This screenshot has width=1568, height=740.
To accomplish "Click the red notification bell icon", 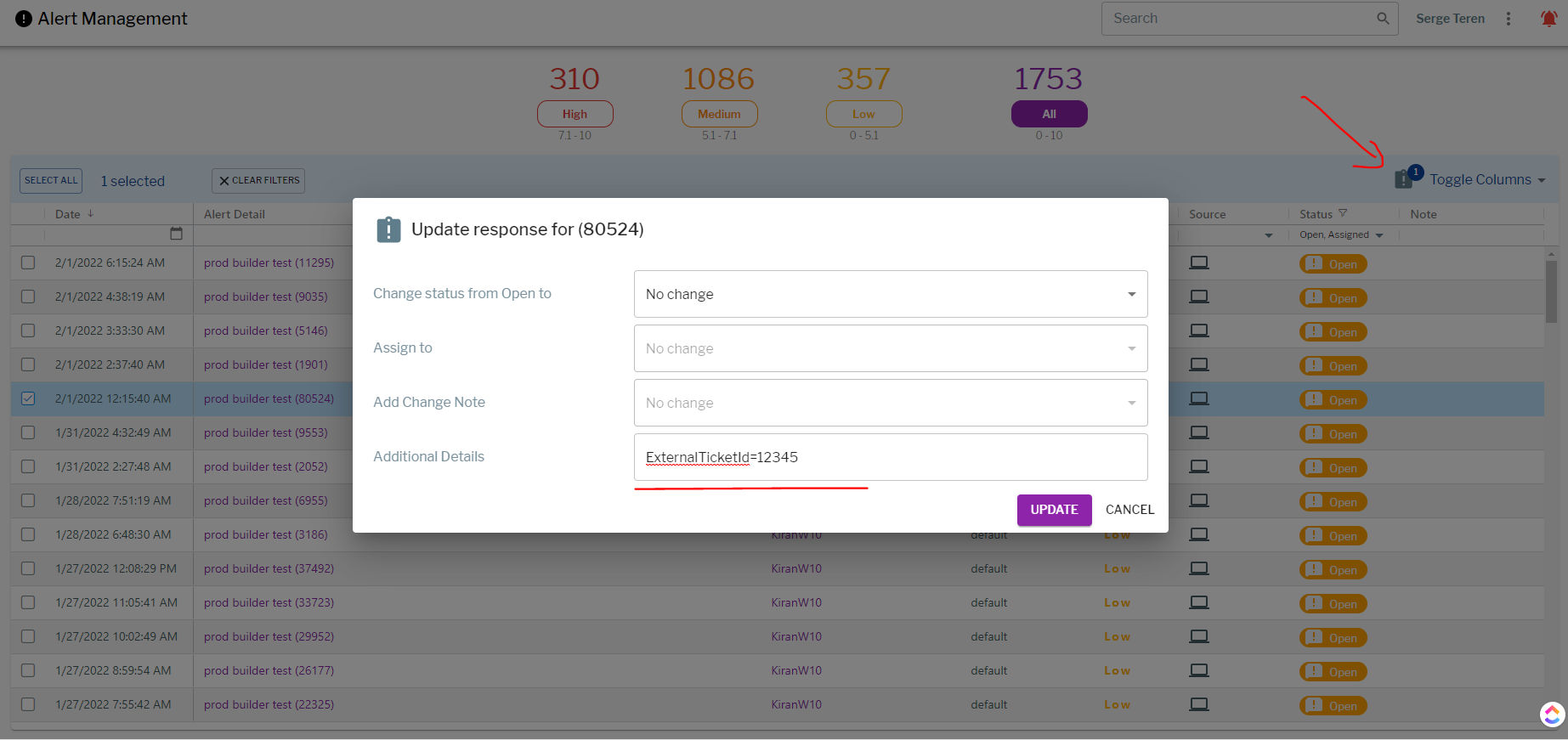I will (x=1548, y=19).
